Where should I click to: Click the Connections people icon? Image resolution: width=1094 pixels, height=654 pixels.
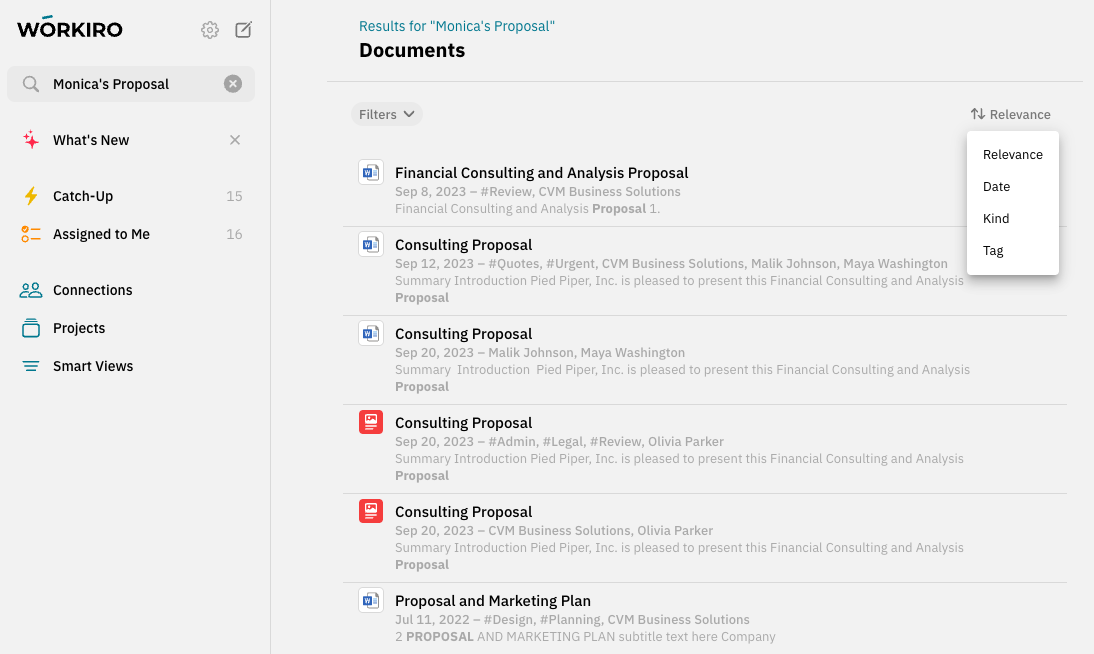[x=31, y=290]
